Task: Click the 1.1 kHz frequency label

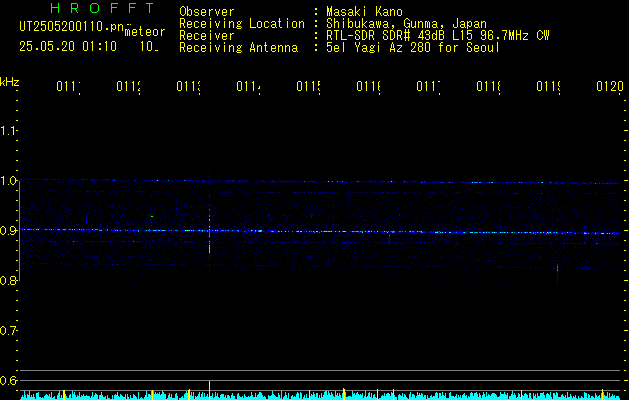Action: tap(8, 131)
